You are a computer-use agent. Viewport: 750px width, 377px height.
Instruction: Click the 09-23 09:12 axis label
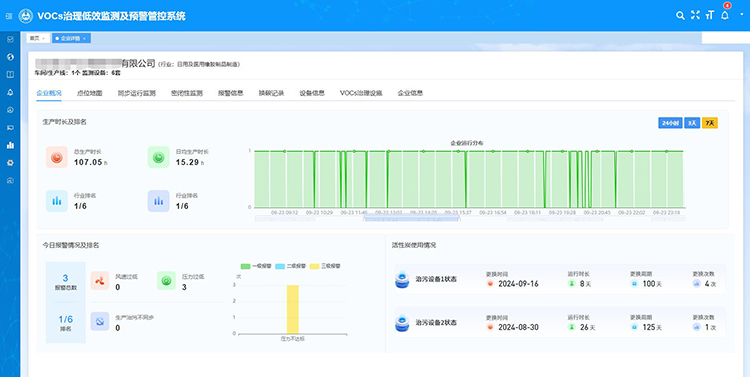(285, 212)
